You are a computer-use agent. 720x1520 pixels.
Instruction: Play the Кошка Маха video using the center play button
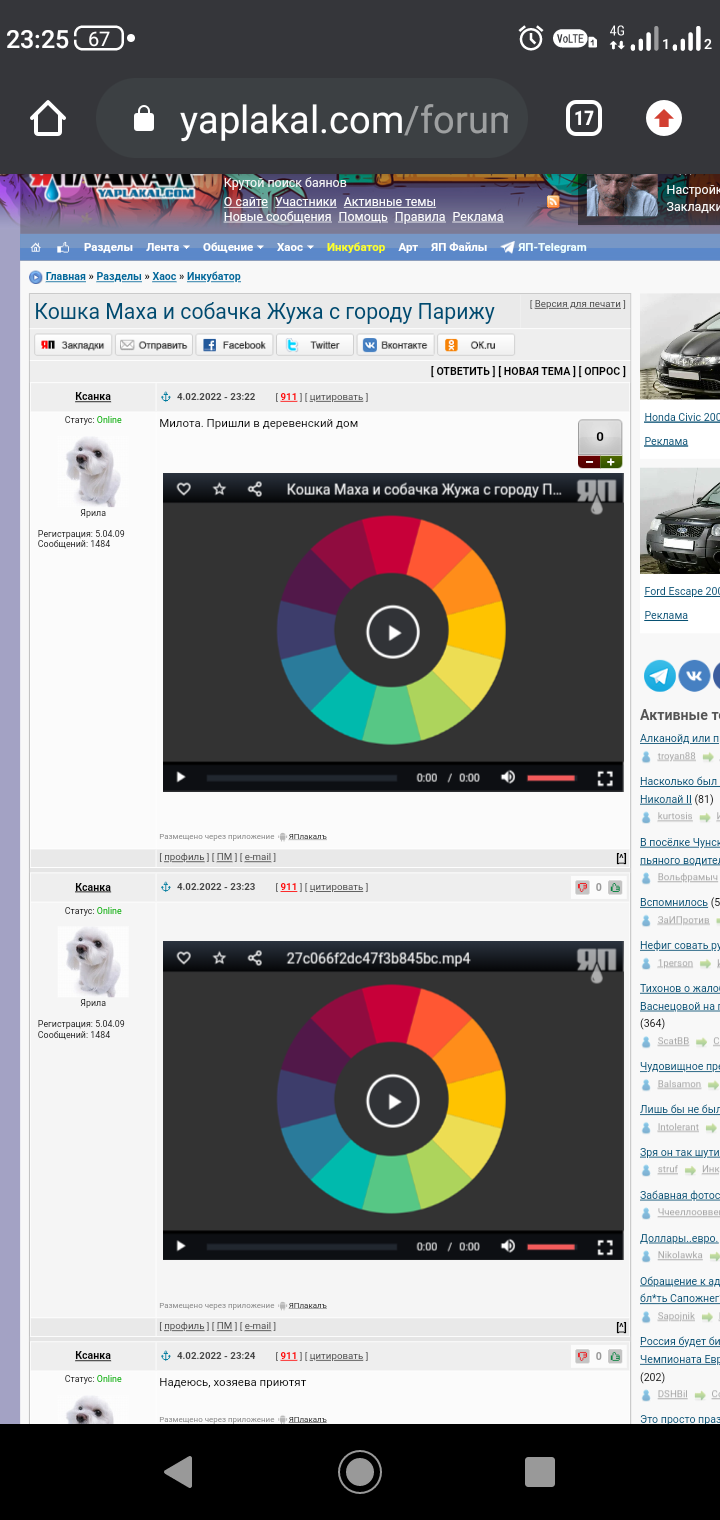coord(393,632)
